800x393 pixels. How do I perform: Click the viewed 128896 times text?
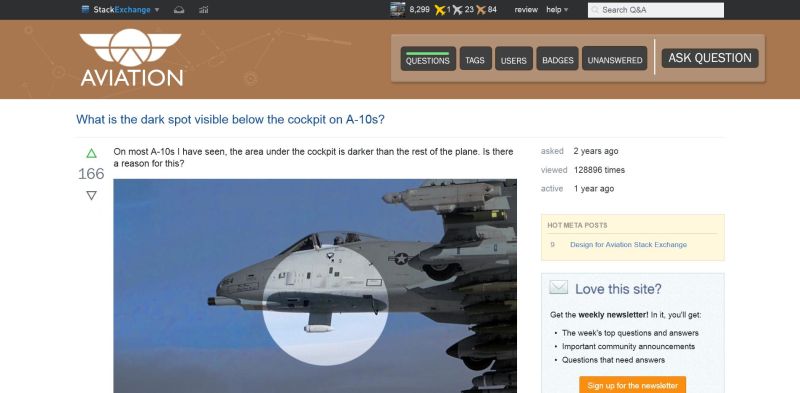point(583,170)
